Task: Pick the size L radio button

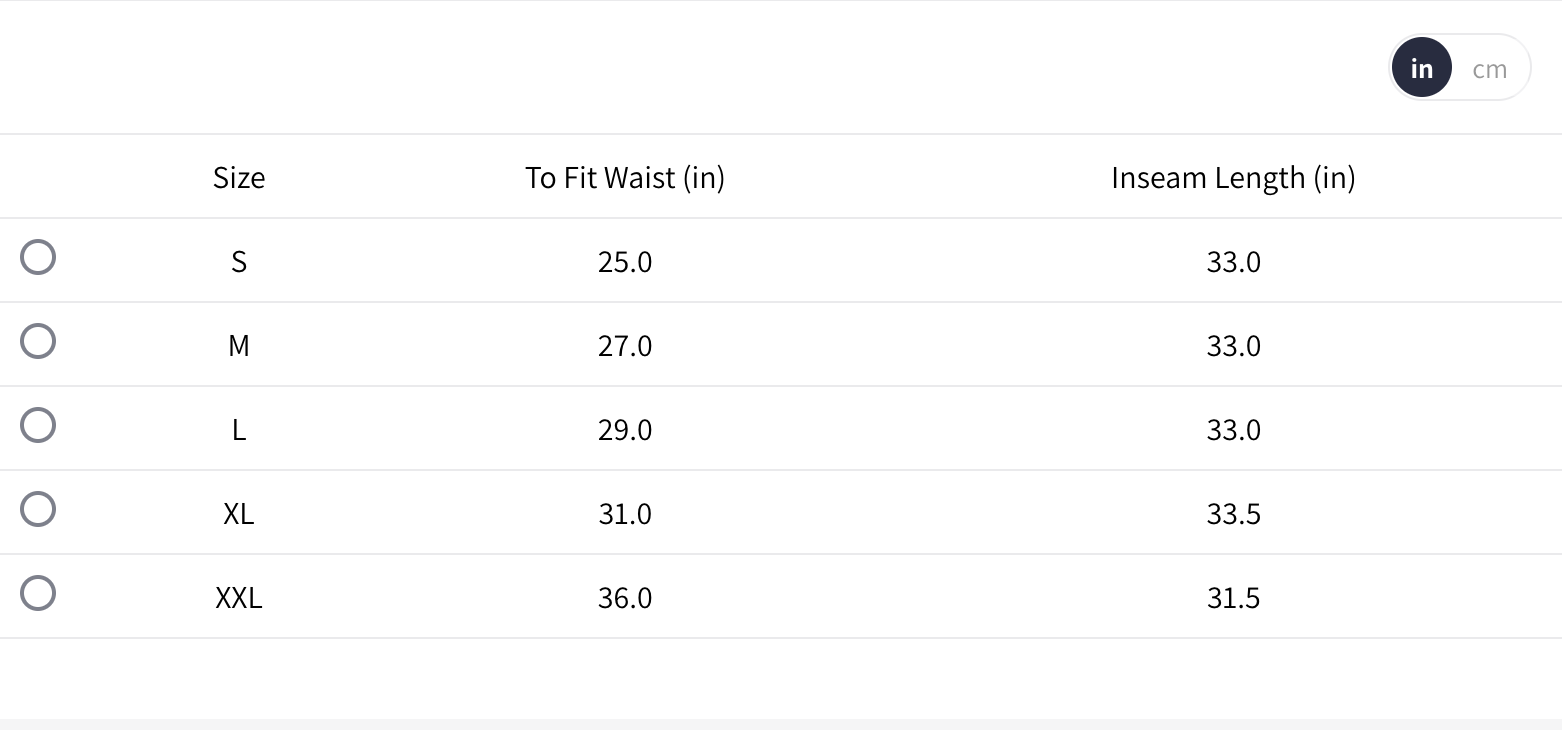Action: point(38,426)
